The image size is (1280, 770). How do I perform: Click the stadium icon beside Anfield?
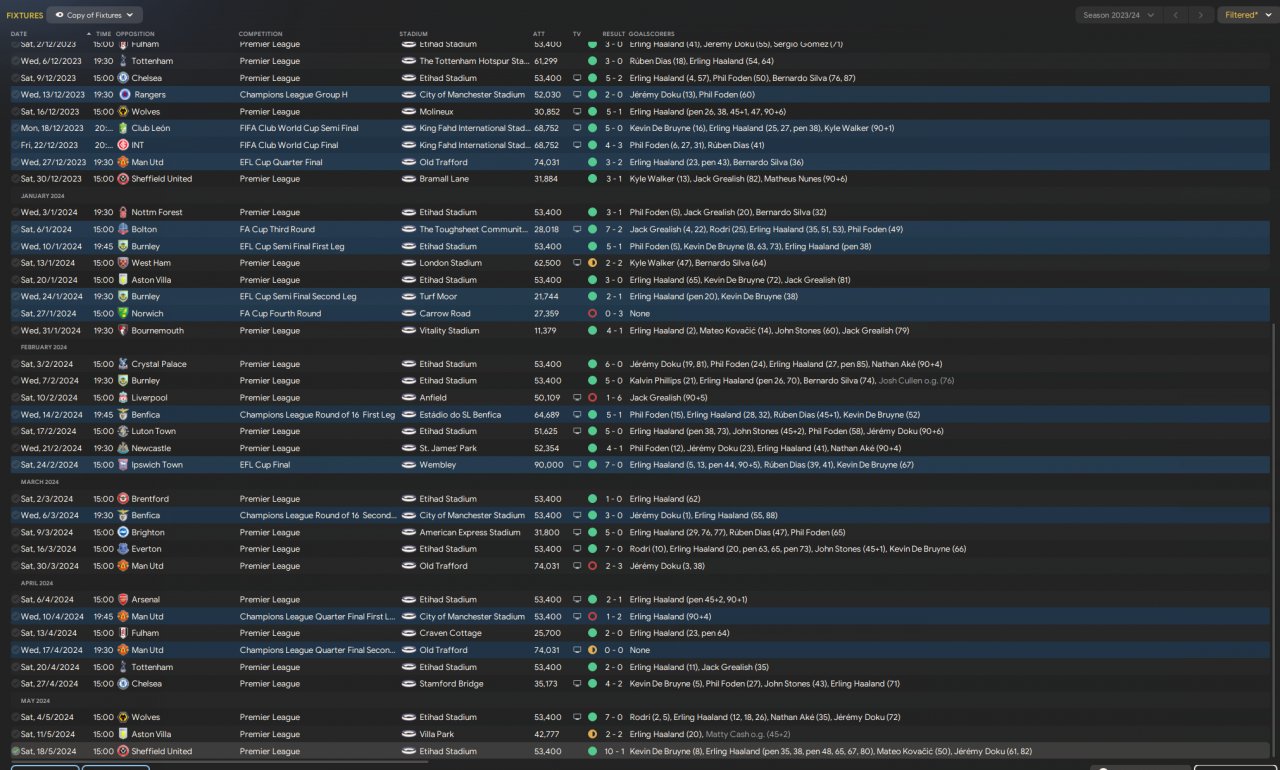409,398
